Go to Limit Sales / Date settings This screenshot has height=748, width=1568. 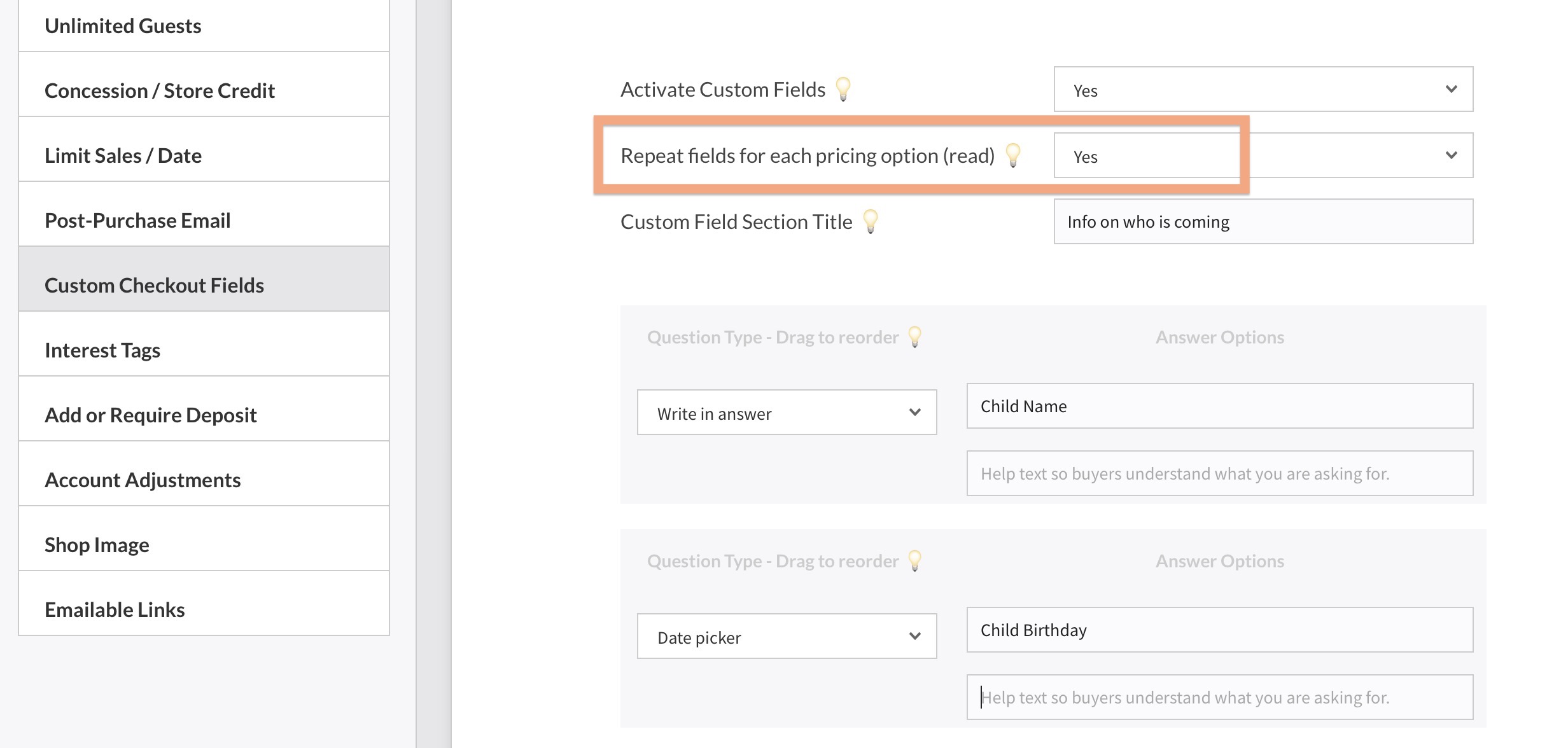coord(204,156)
